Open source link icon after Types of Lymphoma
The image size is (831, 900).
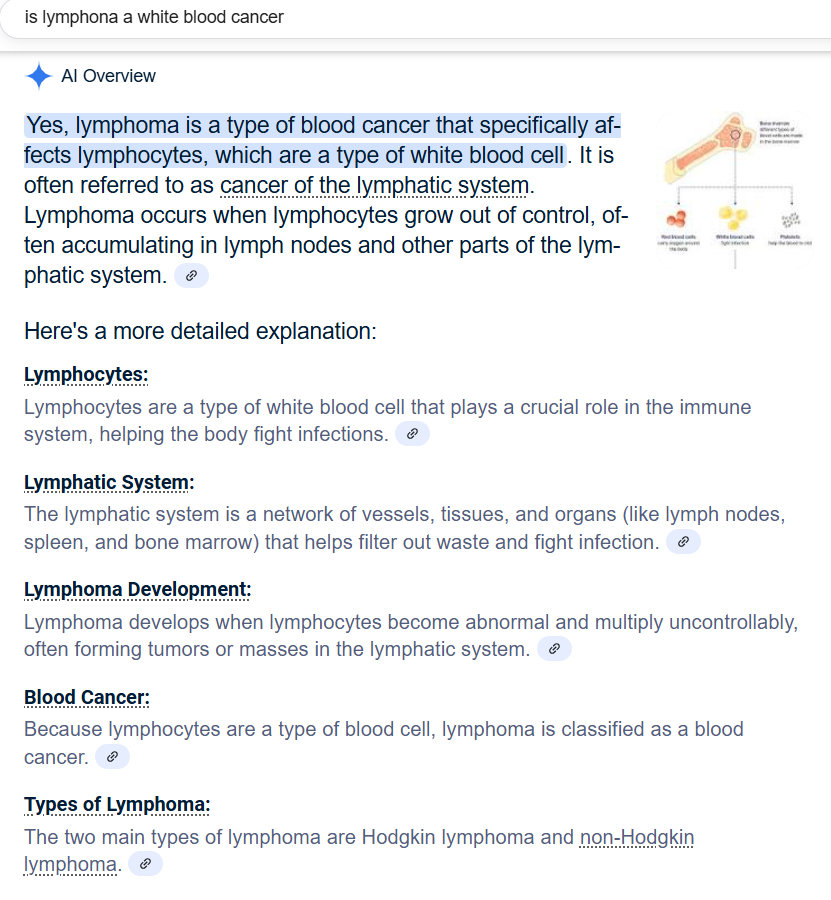tap(145, 864)
